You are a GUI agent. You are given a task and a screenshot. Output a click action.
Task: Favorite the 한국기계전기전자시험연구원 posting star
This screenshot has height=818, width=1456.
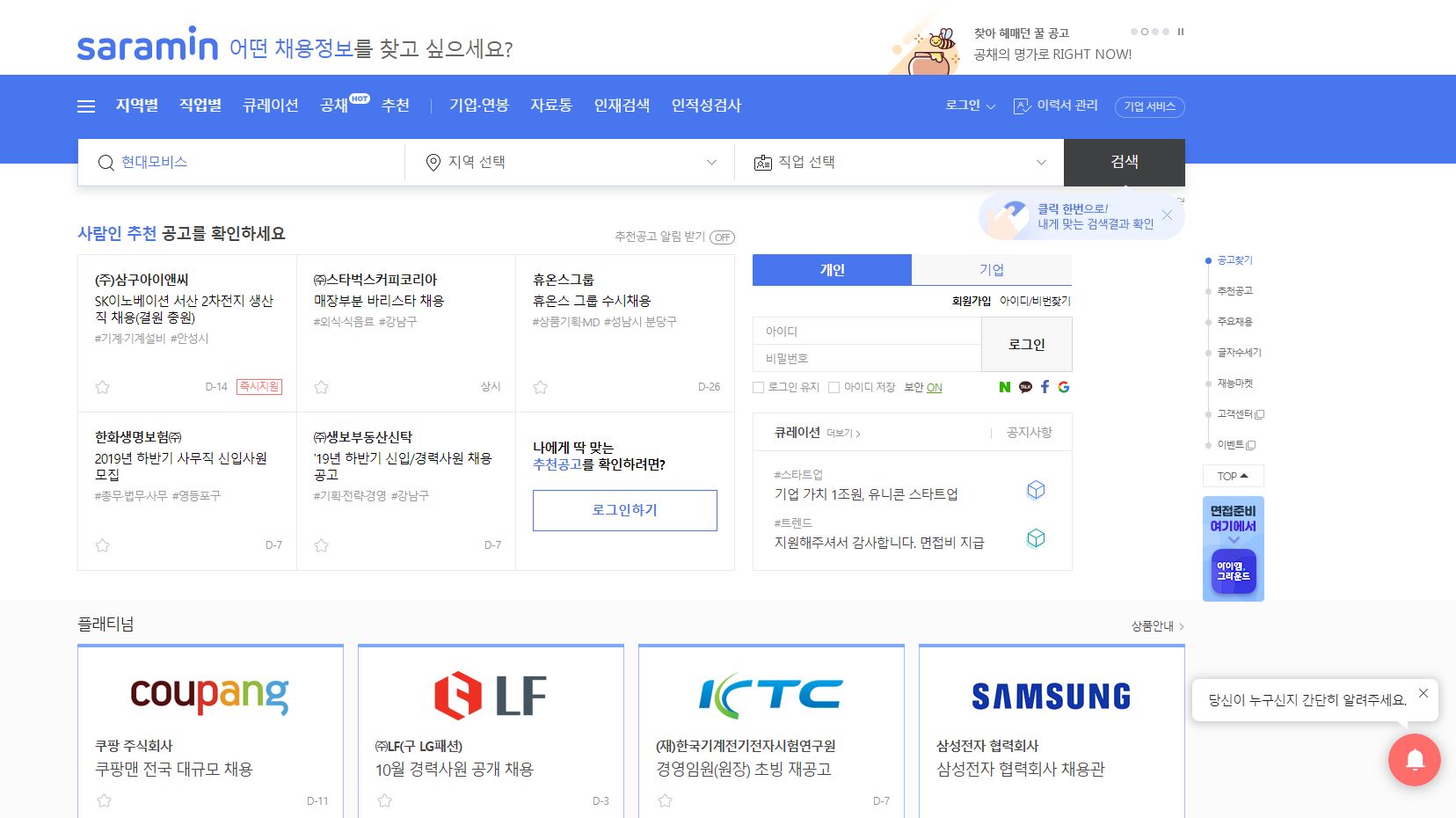click(x=665, y=800)
